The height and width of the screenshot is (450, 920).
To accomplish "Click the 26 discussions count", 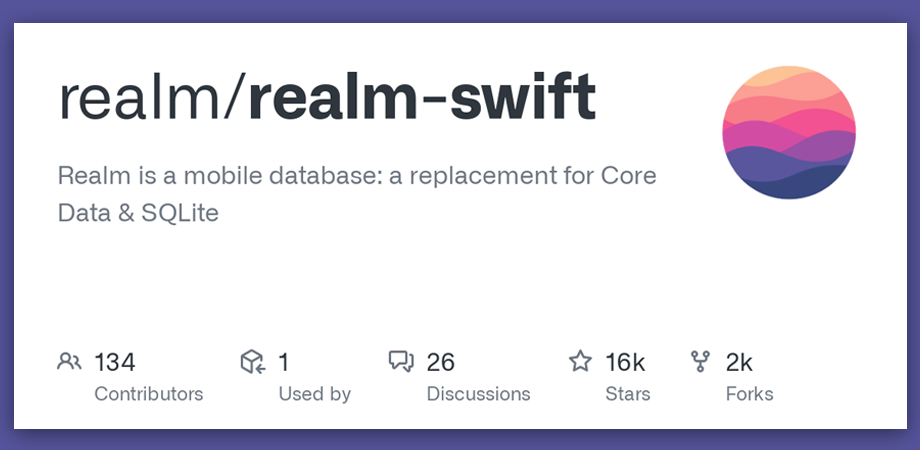I will [441, 362].
